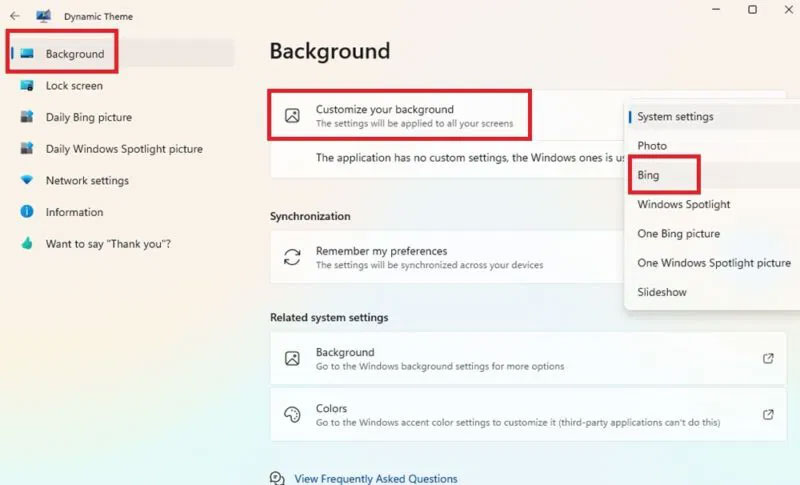
Task: Open View Frequently Asked Questions link
Action: [376, 478]
